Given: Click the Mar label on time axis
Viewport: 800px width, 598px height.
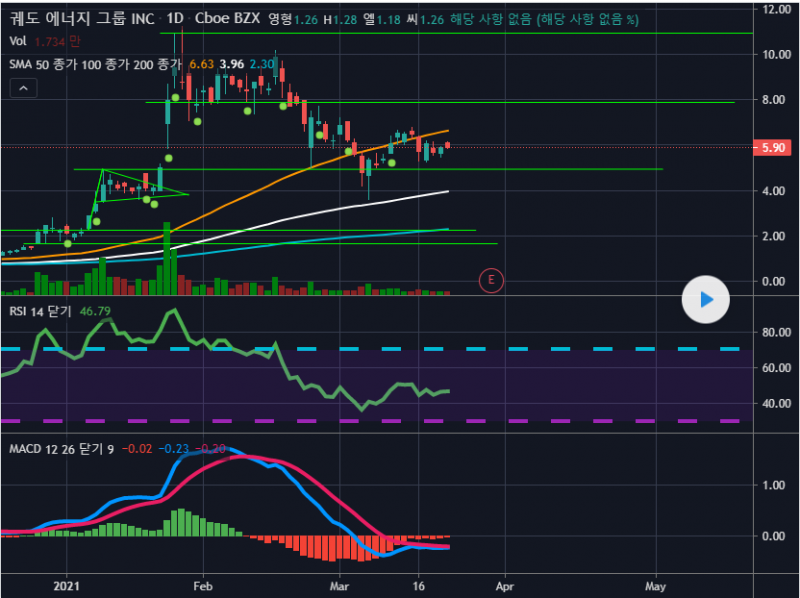Looking at the screenshot, I should [x=339, y=586].
